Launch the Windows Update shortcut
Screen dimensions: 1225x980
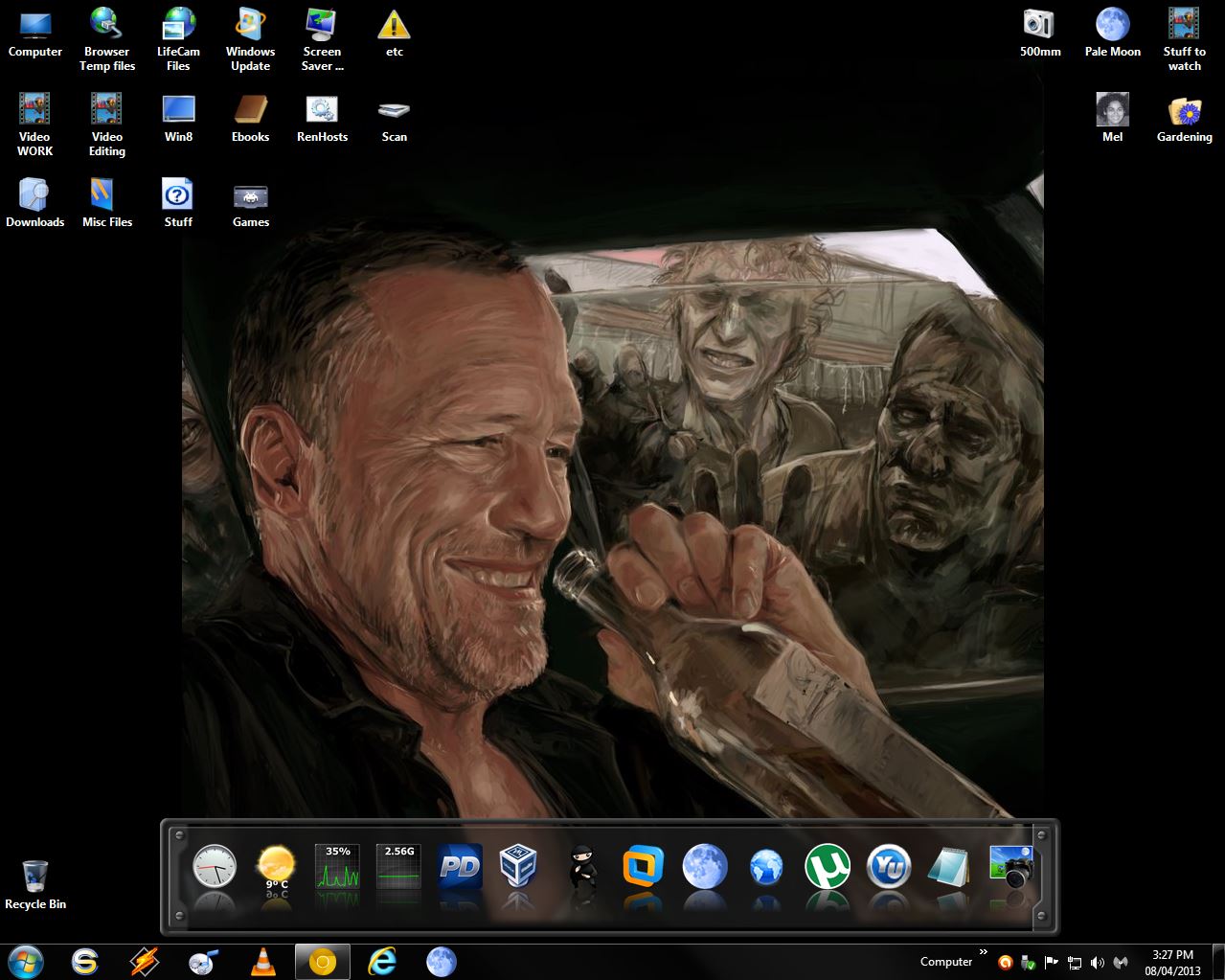coord(250,38)
